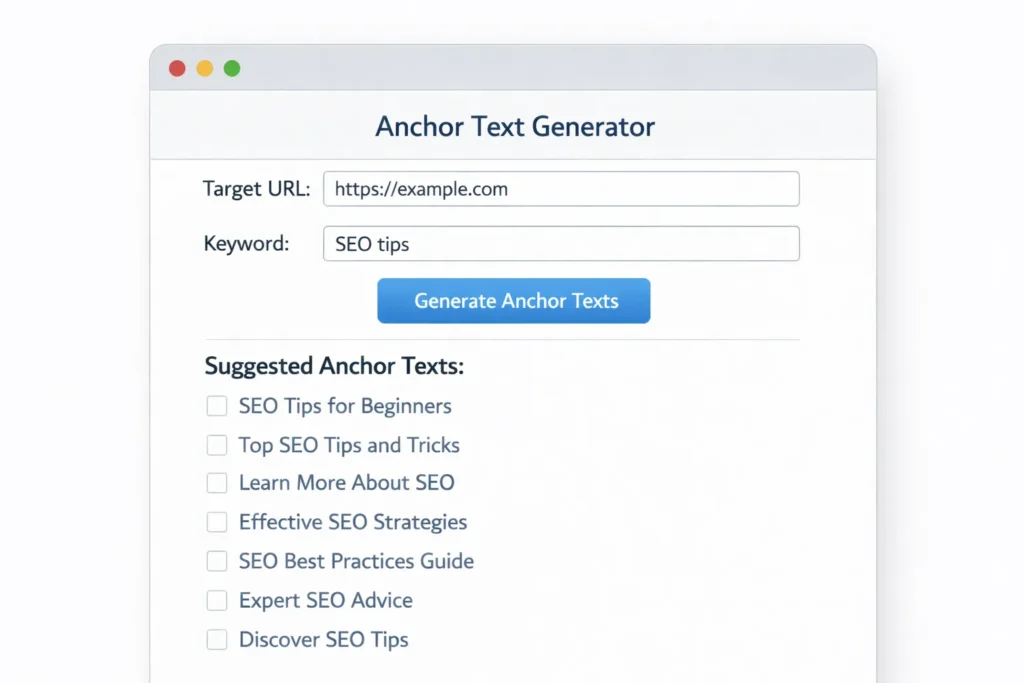Viewport: 1024px width, 683px height.
Task: Click the yellow minimize window button
Action: coord(204,69)
